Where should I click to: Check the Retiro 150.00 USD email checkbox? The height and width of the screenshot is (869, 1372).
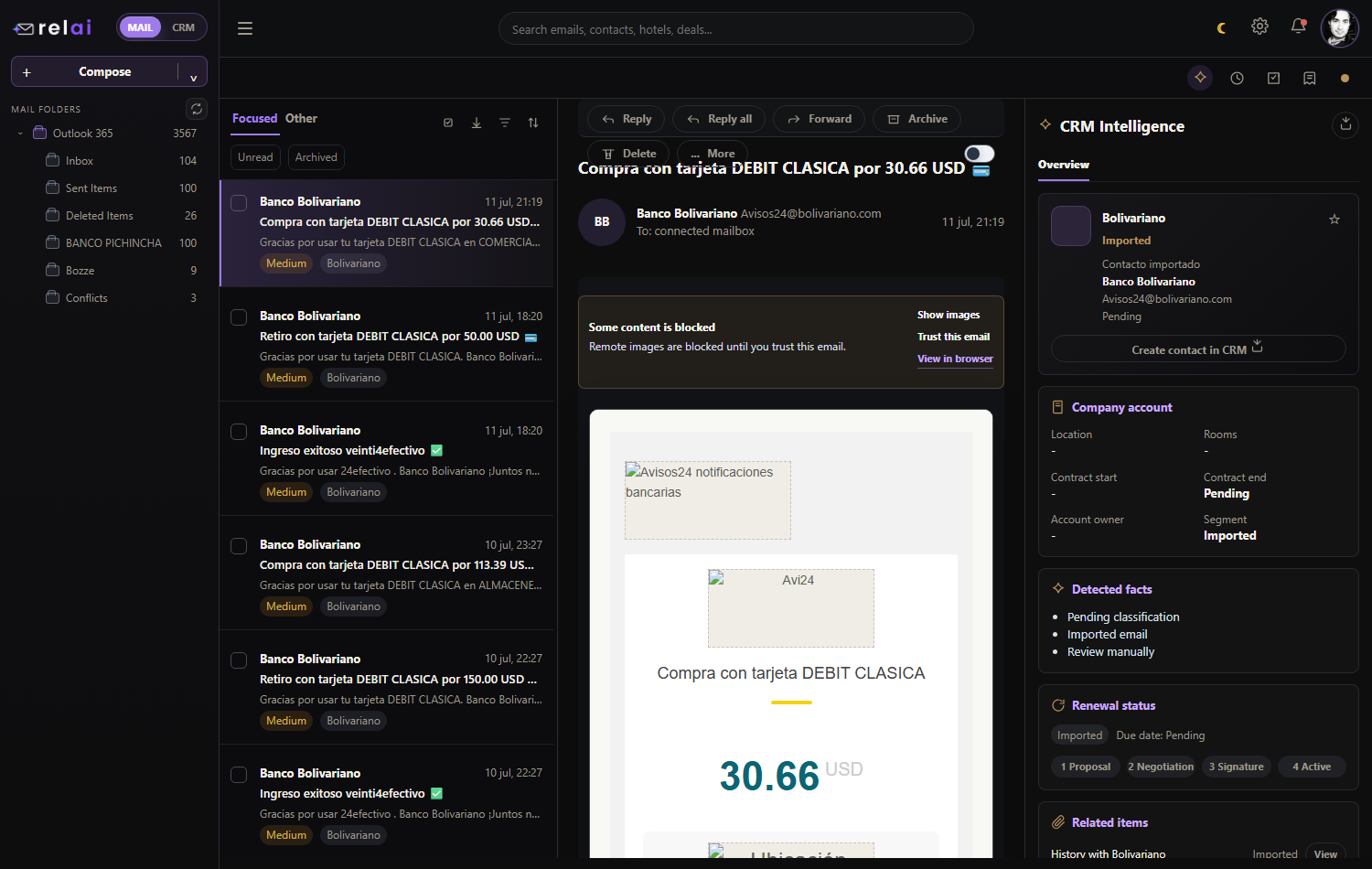(x=239, y=660)
